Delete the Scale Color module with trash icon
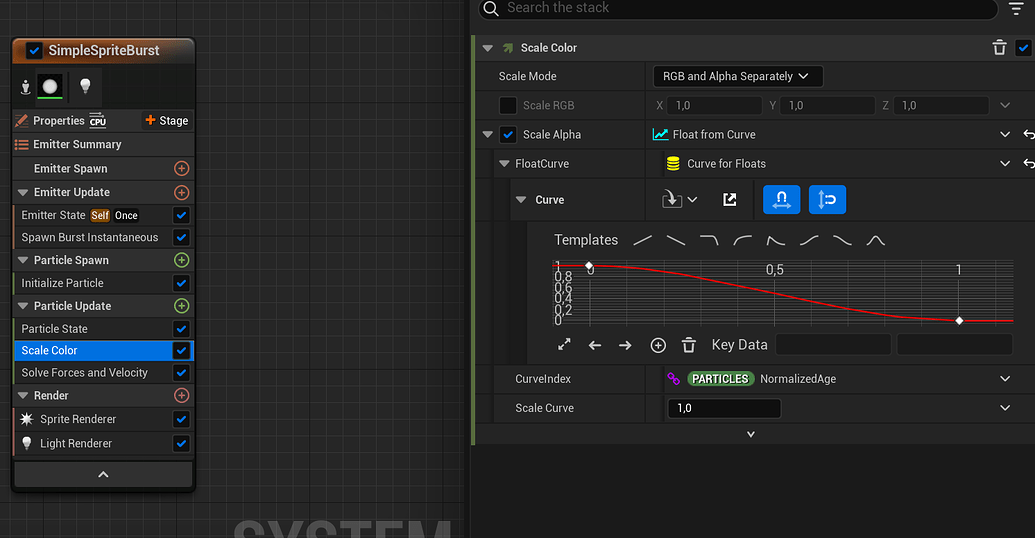The width and height of the screenshot is (1035, 538). tap(999, 48)
